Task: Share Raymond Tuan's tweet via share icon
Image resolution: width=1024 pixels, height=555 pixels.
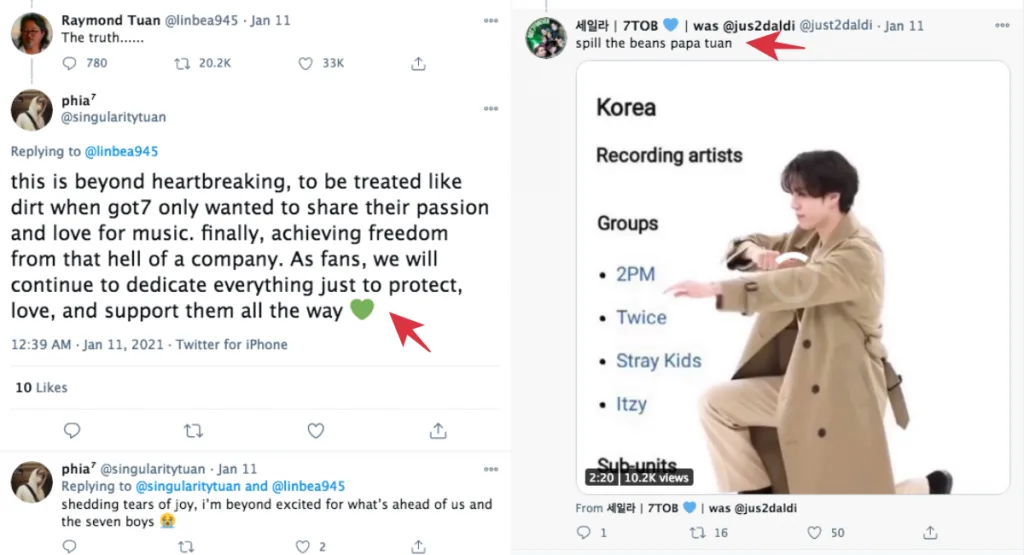Action: coord(418,63)
